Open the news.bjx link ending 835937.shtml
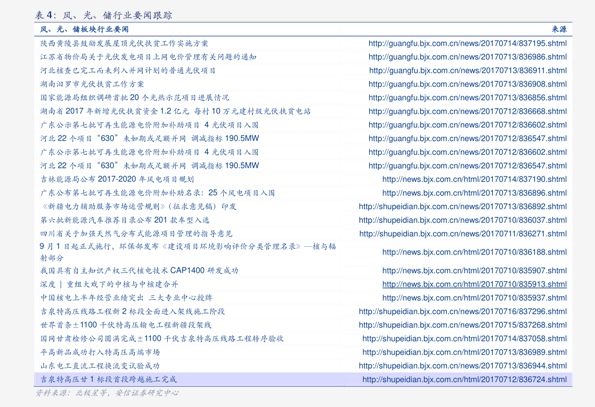Viewport: 595px width, 407px height. (x=474, y=298)
